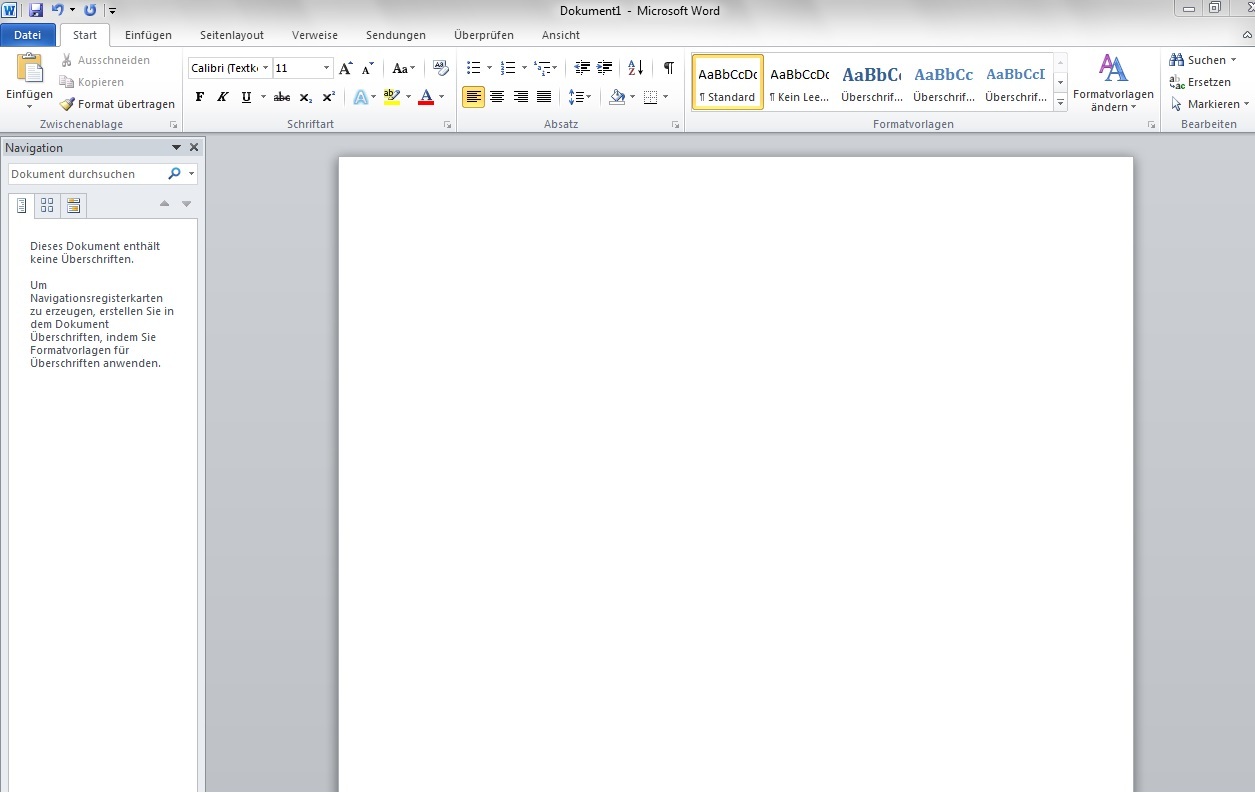Open the Customize Quick Access Toolbar arrow
This screenshot has height=793, width=1255.
112,11
